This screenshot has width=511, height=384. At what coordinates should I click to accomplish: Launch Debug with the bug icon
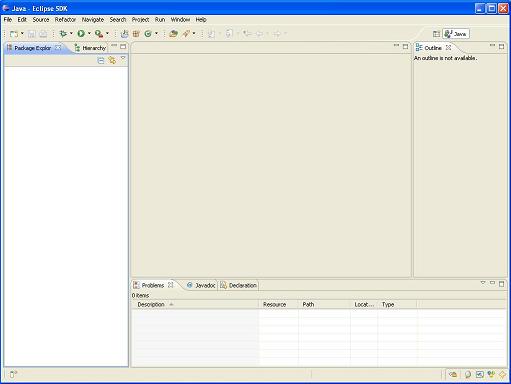63,34
